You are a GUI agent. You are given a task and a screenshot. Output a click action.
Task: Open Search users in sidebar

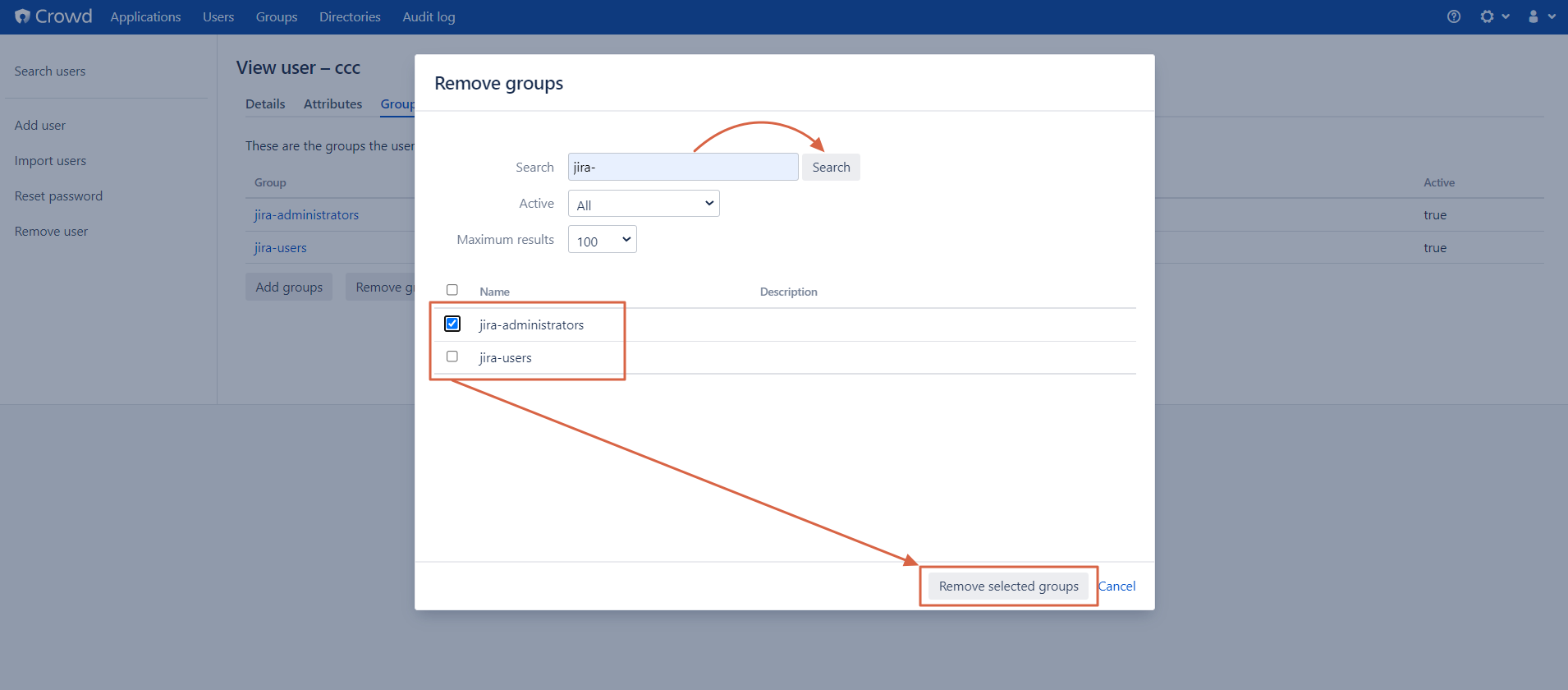(x=50, y=71)
